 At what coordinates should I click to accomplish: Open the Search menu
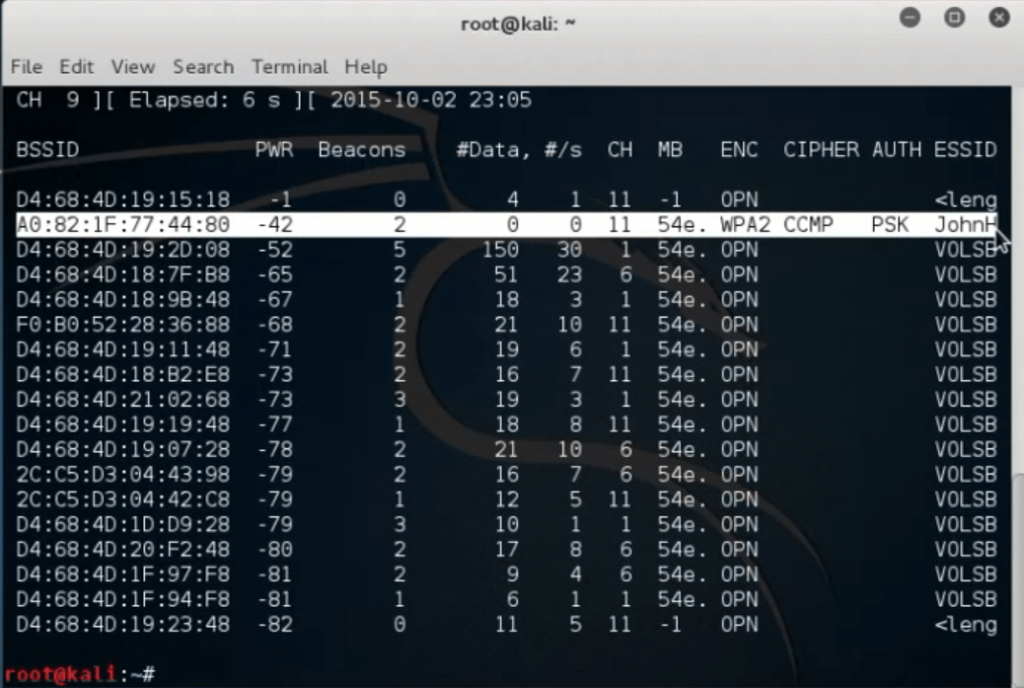[x=203, y=67]
